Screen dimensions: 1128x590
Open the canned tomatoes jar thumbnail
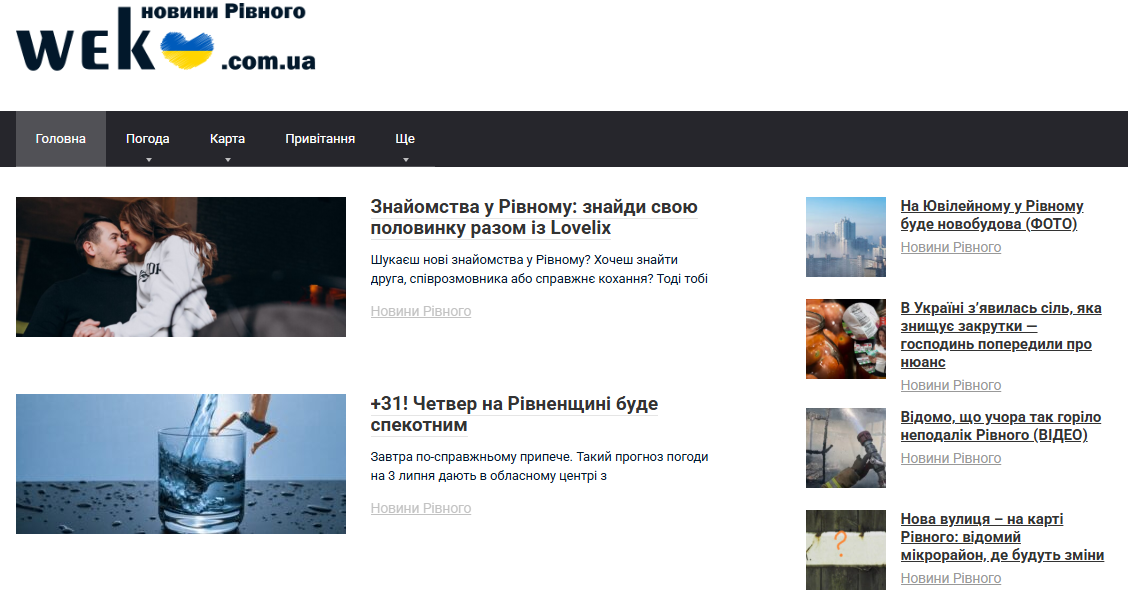tap(846, 339)
